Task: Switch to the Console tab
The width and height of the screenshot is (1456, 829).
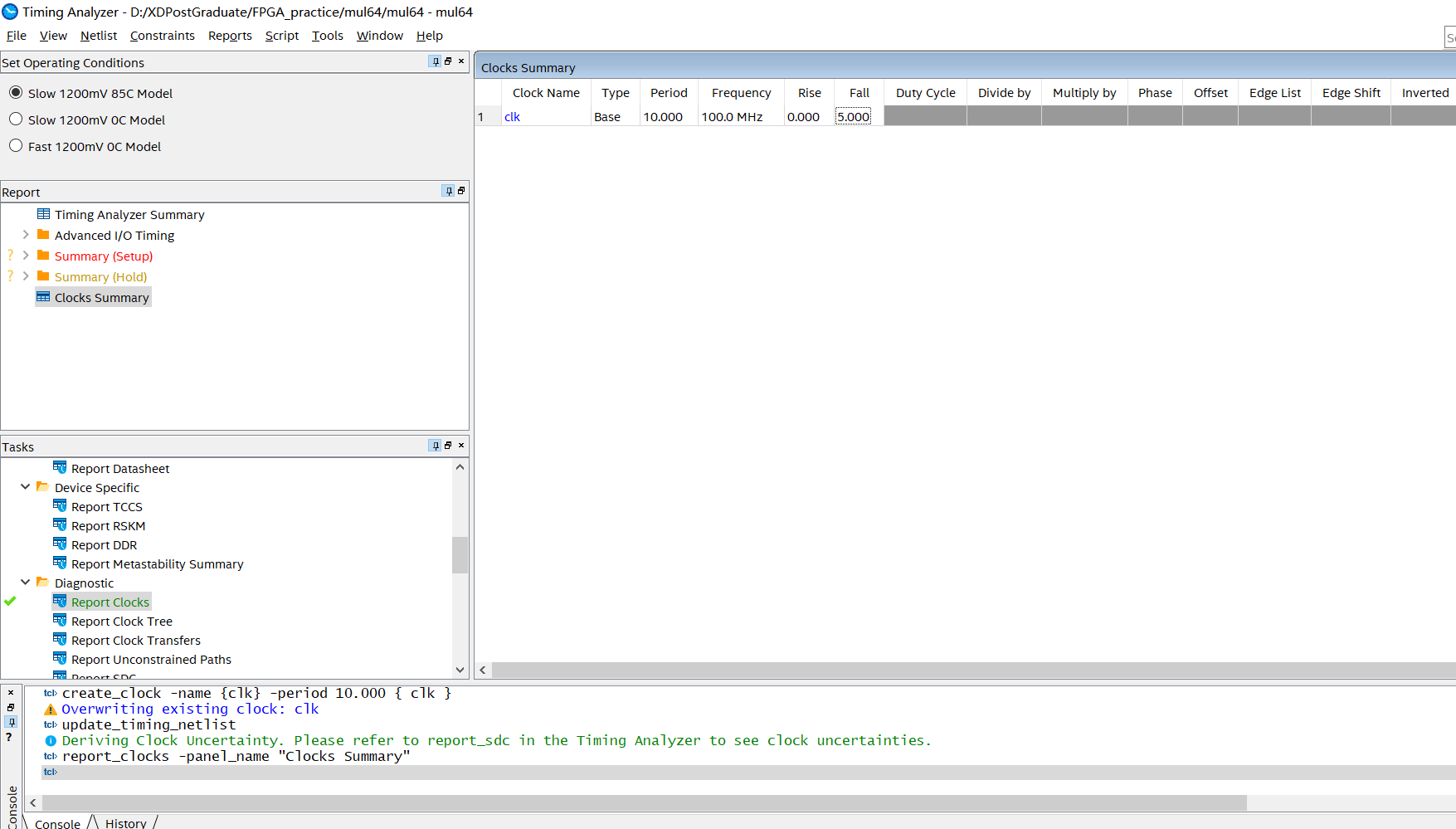Action: tap(57, 823)
